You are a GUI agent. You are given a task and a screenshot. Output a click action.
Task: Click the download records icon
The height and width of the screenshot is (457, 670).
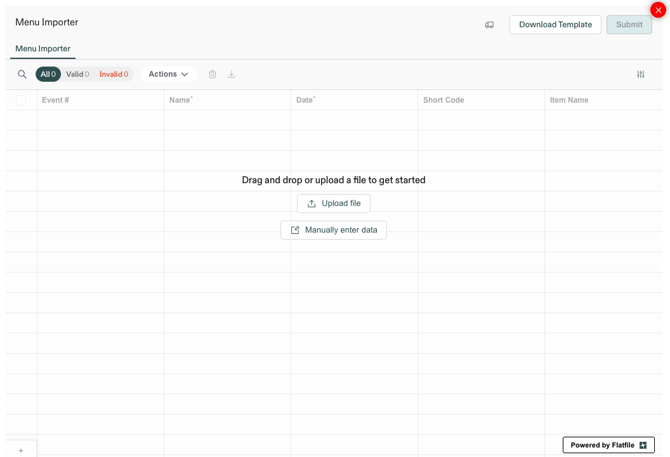point(231,74)
